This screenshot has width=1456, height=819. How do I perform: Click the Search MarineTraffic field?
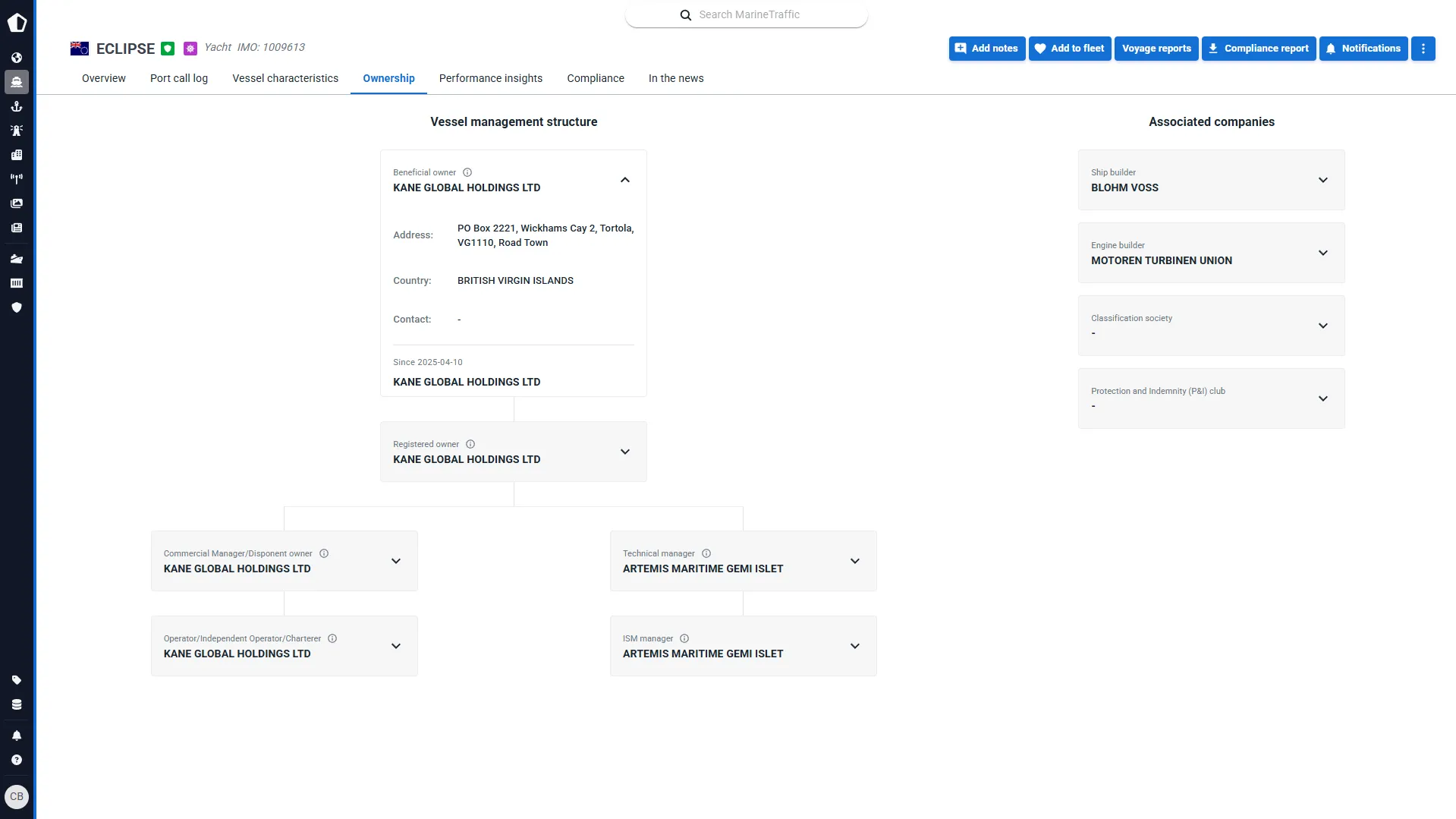click(x=747, y=14)
